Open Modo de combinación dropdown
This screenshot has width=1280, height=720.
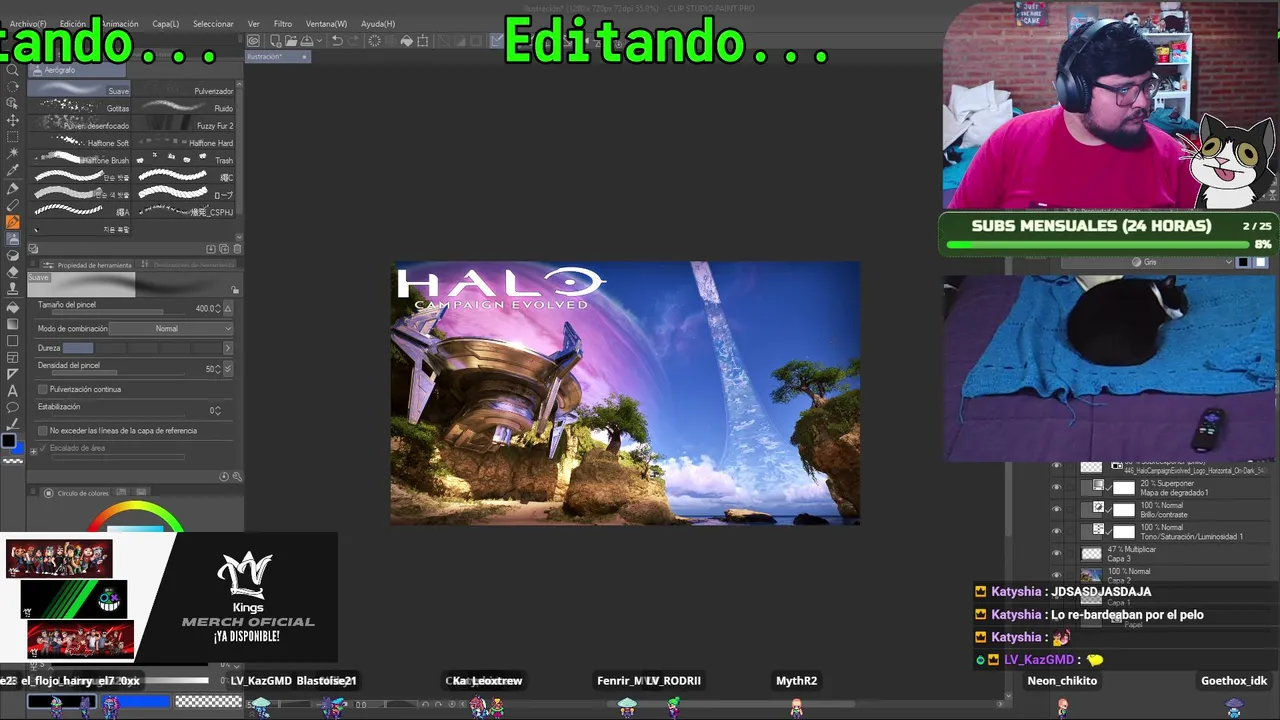(171, 329)
